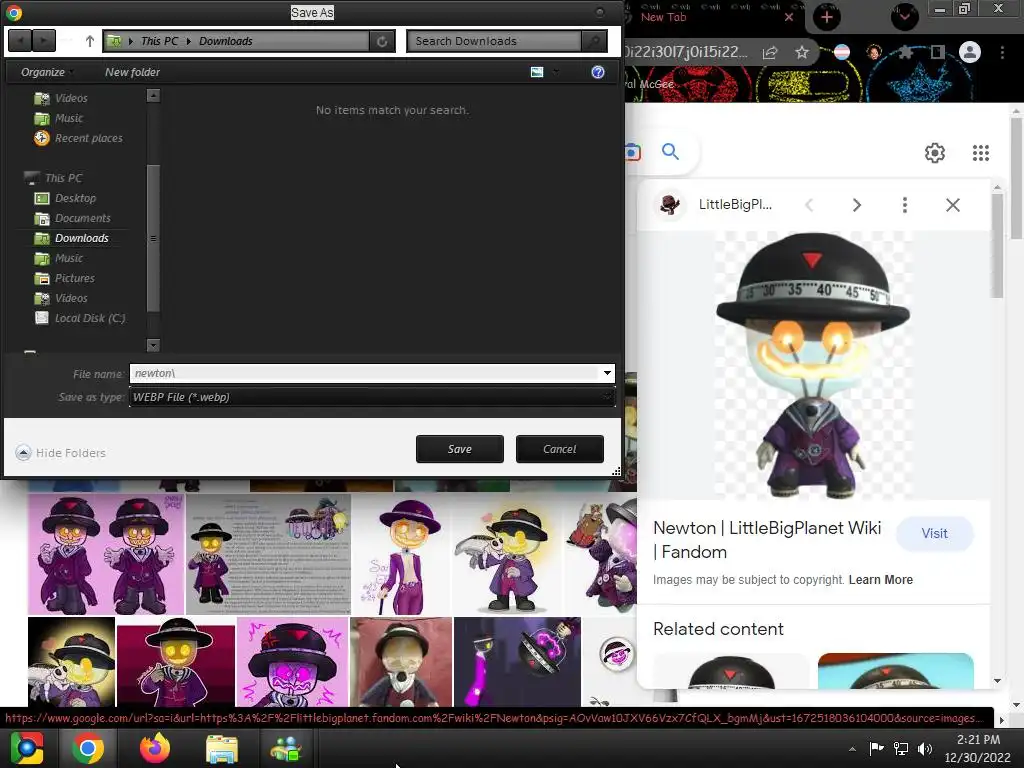Open the image preview three-dot options

(904, 205)
